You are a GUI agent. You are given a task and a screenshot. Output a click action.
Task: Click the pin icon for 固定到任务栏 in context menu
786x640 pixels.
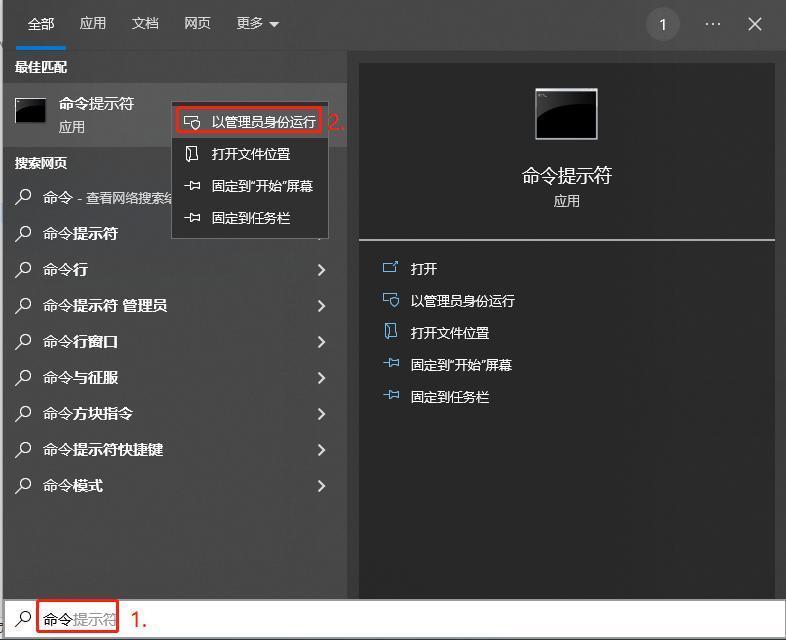[x=193, y=218]
